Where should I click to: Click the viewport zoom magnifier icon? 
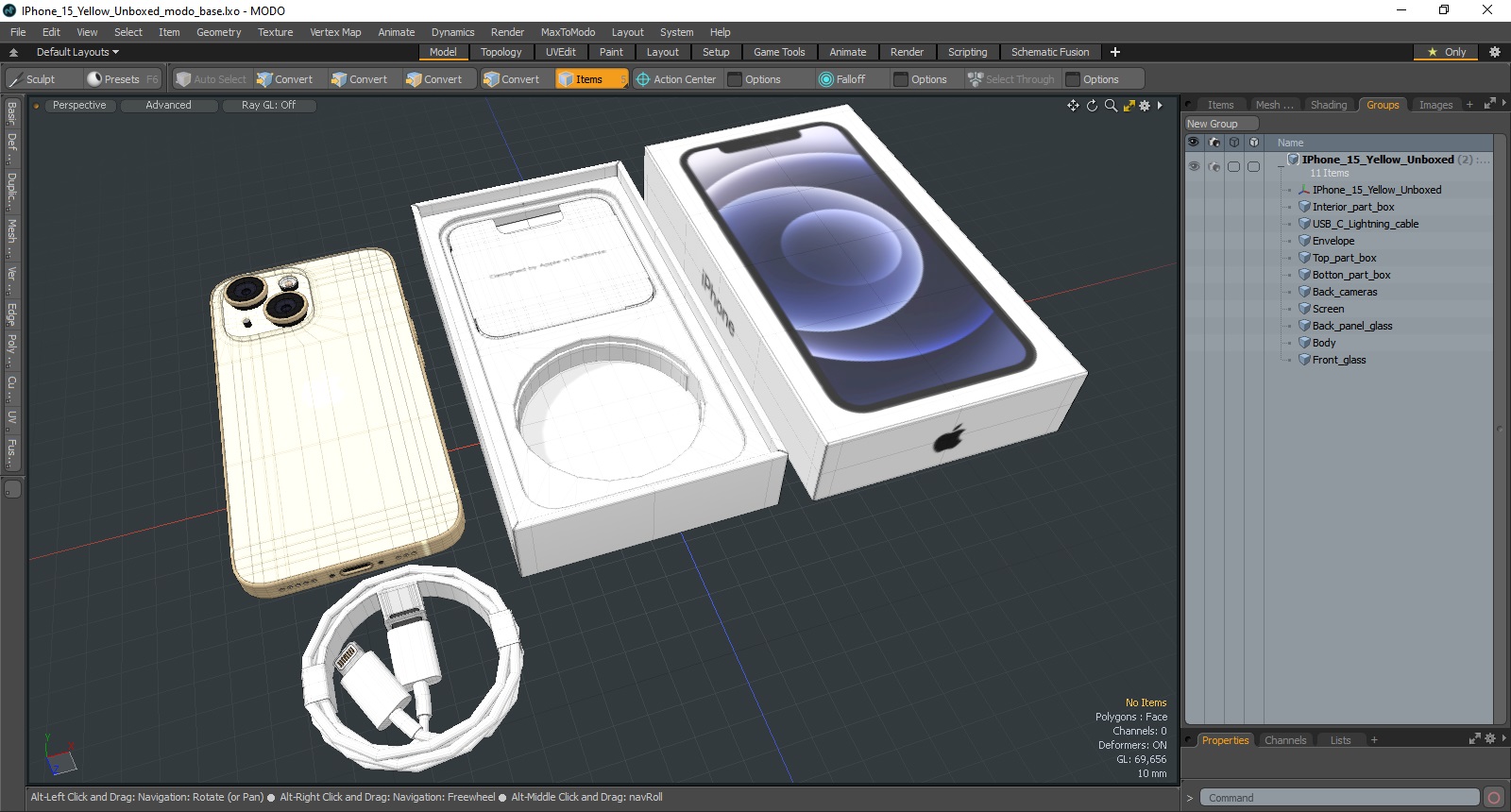tap(1111, 106)
